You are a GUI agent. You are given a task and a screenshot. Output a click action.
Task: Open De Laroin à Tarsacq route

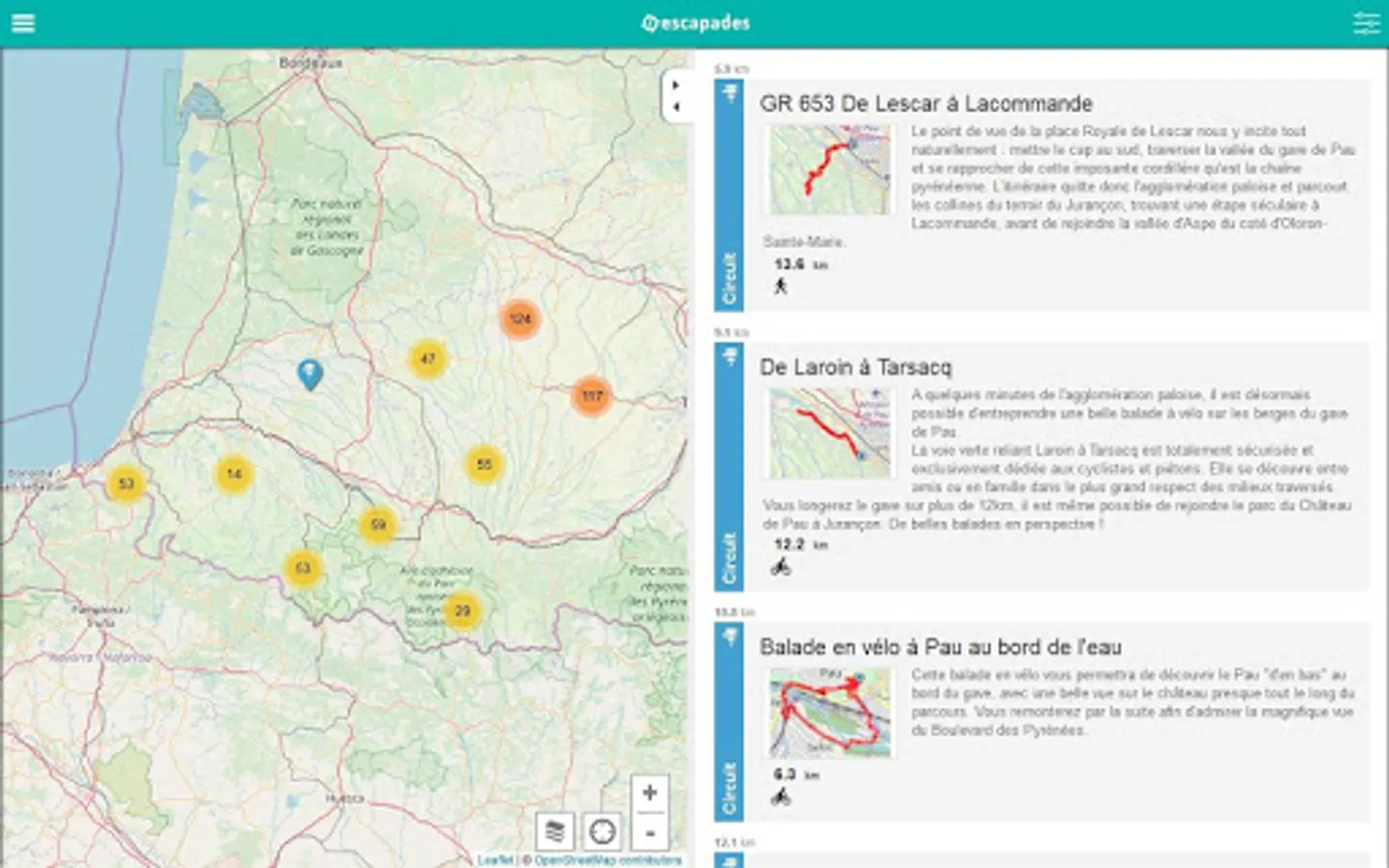click(x=856, y=367)
